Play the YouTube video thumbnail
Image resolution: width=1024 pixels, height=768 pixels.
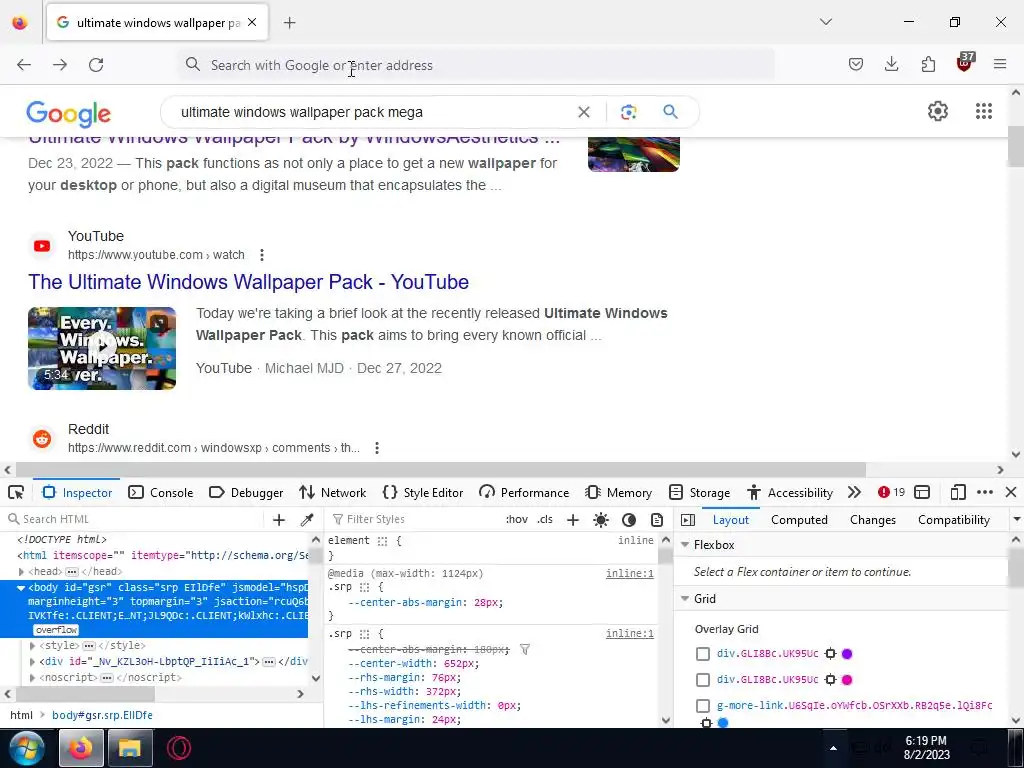(x=102, y=348)
